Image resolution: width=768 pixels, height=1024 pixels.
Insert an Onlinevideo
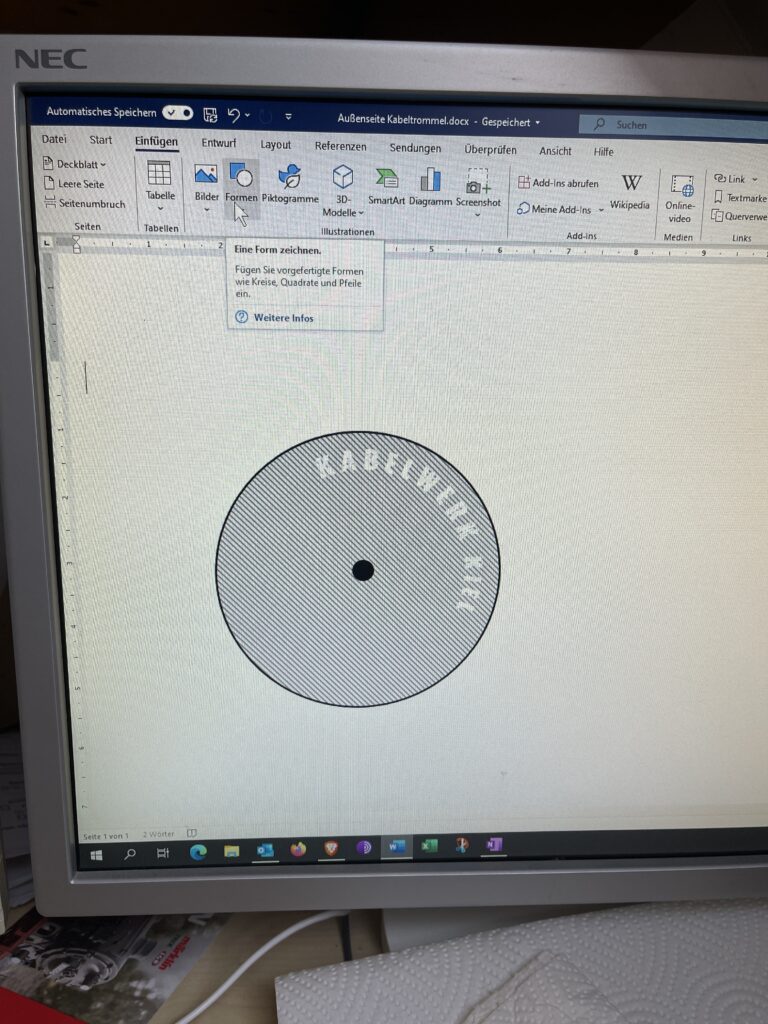[680, 199]
